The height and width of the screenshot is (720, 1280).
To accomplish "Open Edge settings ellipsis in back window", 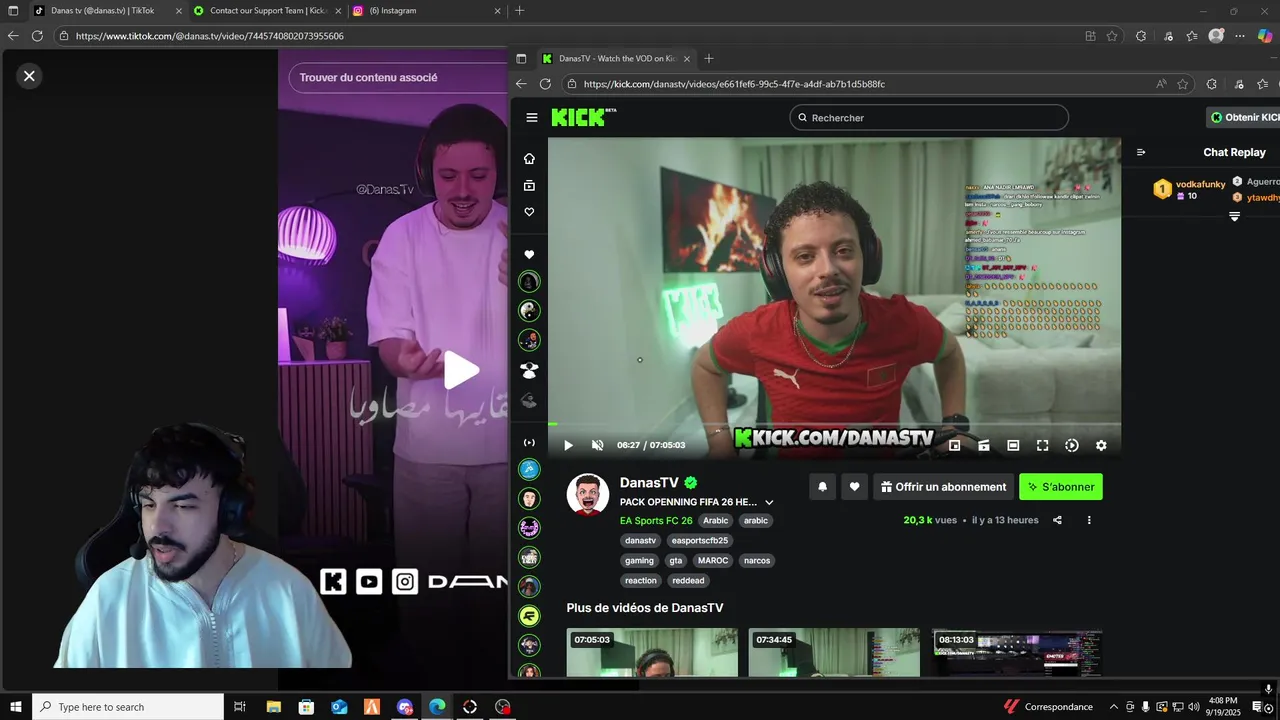I will (x=1240, y=36).
